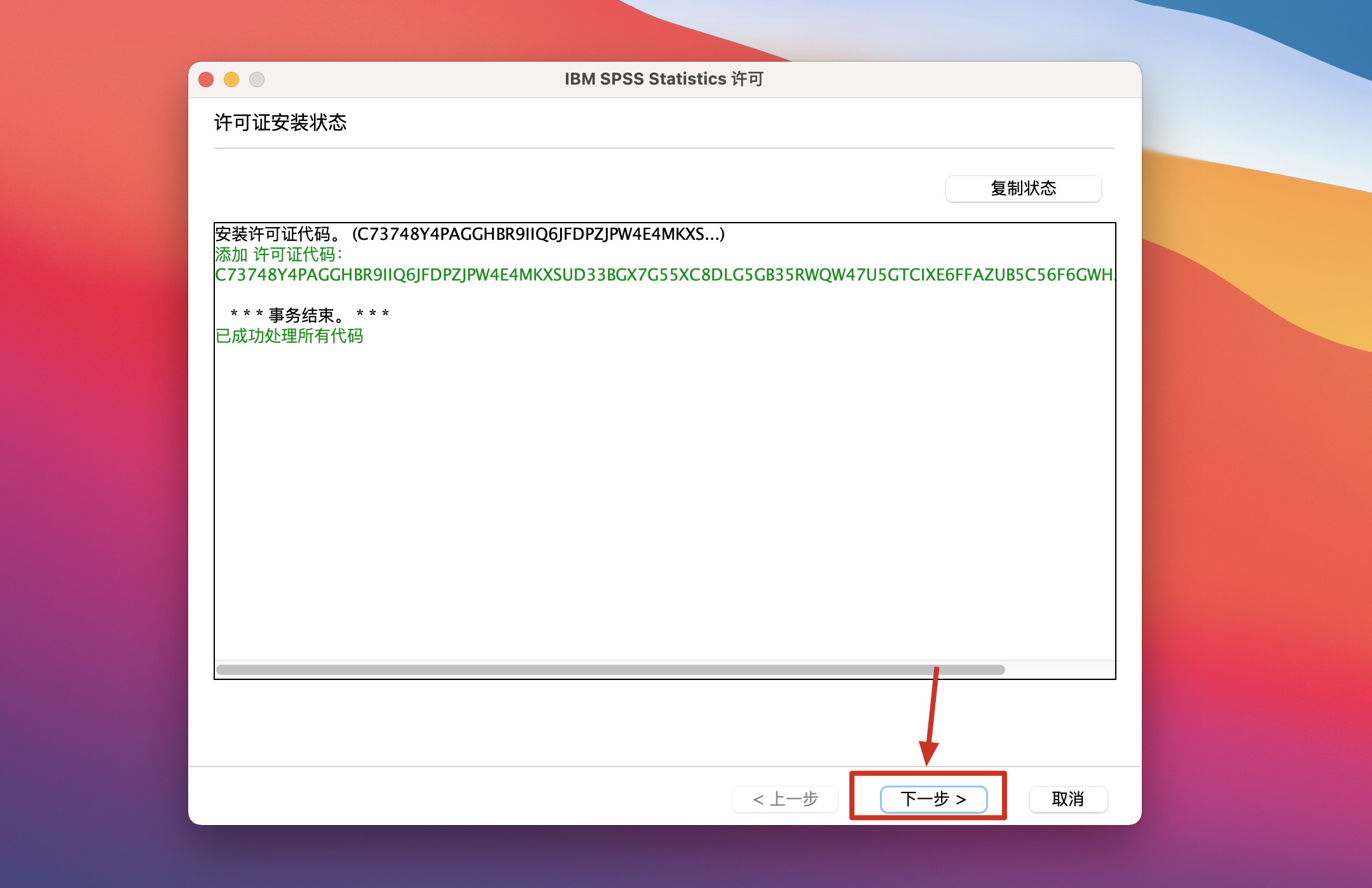Click the IBM SPSS Statistics 许可 title
The image size is (1372, 888).
point(664,79)
